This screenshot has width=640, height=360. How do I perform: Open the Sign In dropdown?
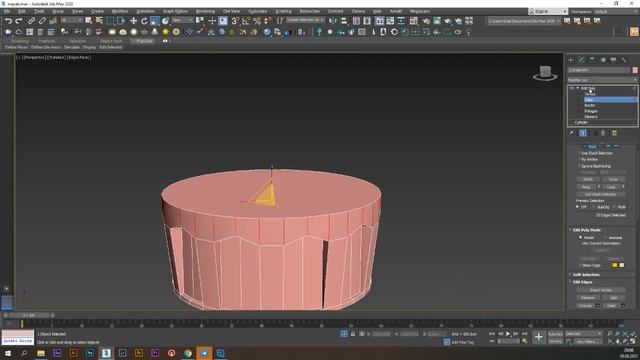tap(548, 11)
